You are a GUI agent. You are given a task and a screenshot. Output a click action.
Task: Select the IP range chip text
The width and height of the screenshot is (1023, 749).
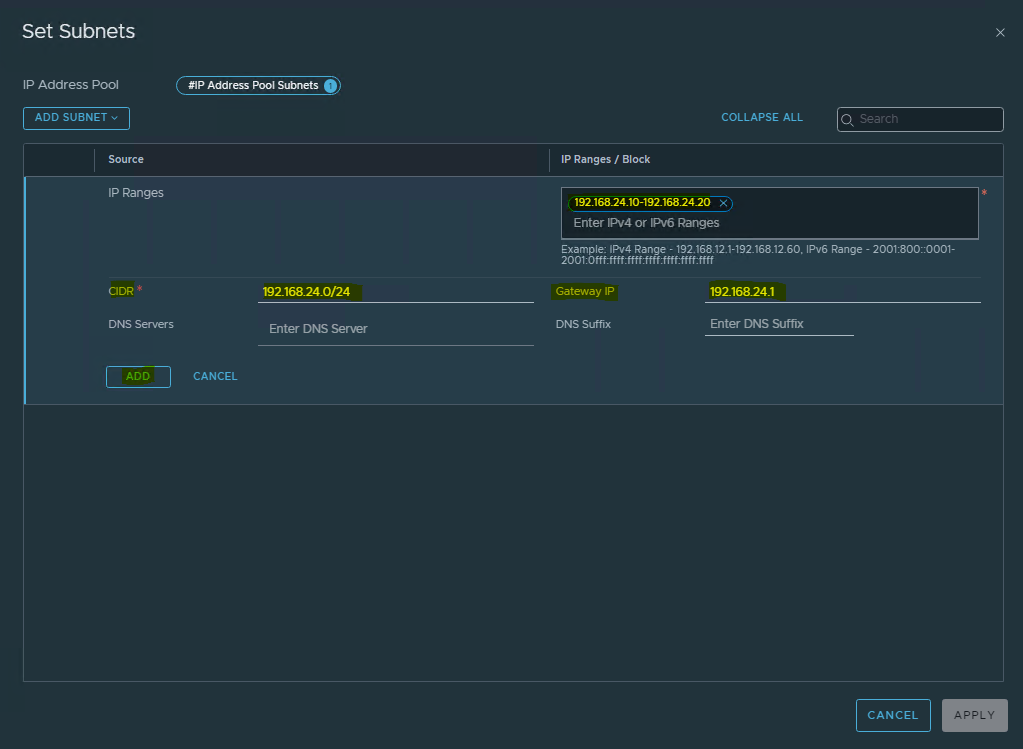coord(642,203)
